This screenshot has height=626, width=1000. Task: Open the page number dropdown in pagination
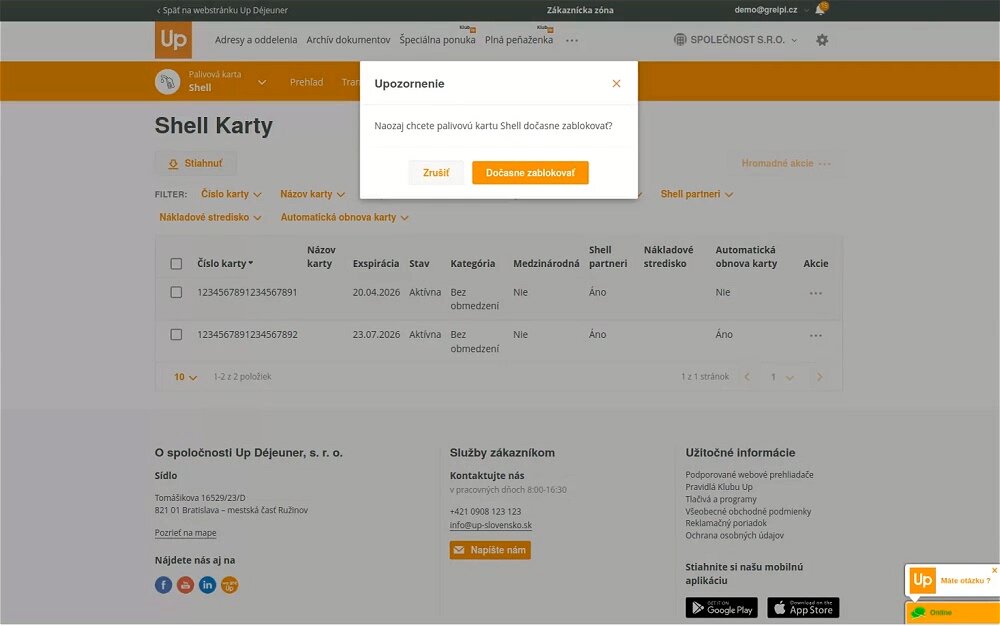(x=781, y=377)
